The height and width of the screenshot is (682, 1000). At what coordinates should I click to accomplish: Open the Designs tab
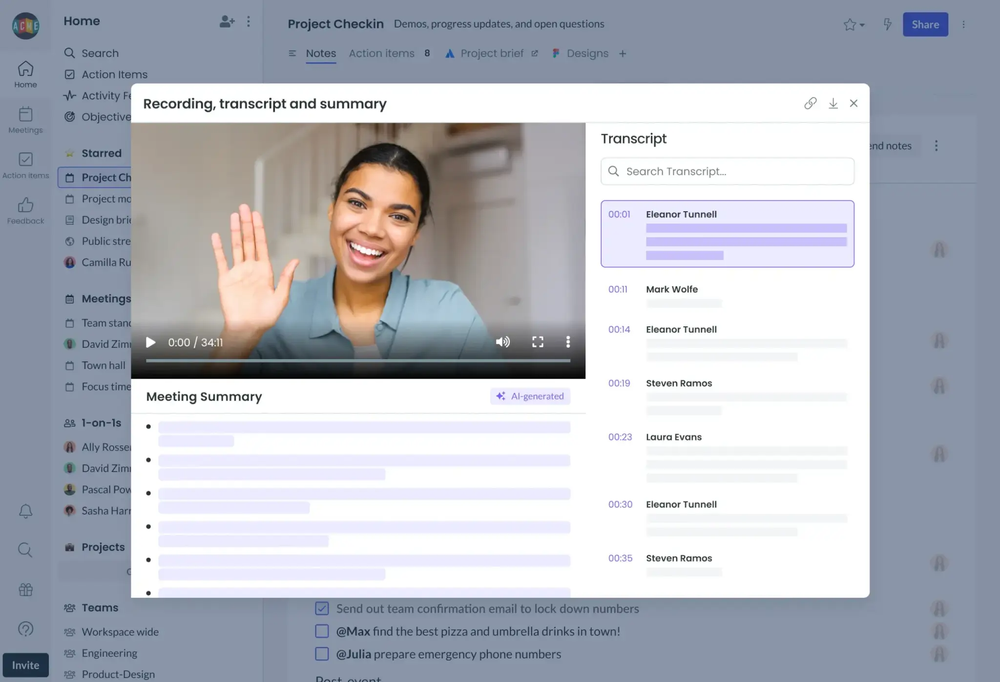click(x=580, y=54)
